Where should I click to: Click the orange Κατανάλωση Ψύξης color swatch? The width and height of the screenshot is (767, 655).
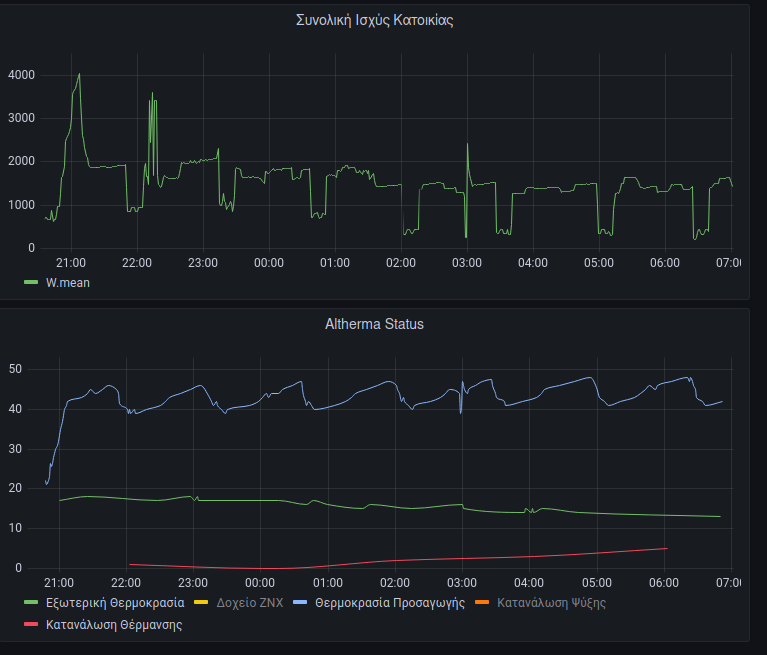click(x=483, y=603)
